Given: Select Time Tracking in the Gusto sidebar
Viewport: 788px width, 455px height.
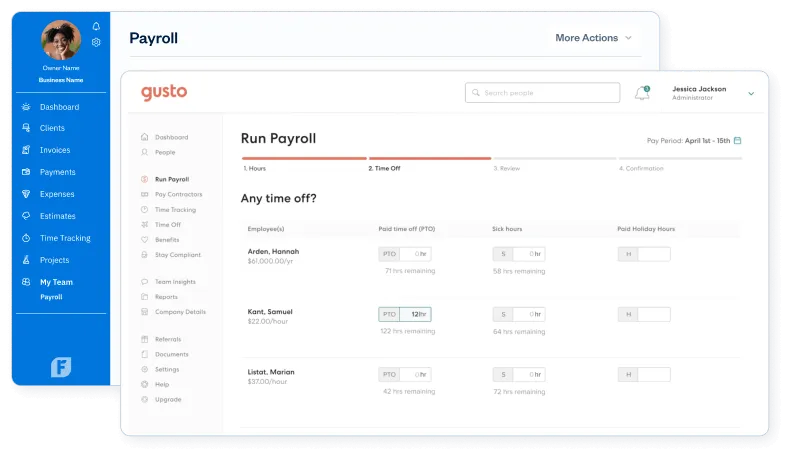Looking at the screenshot, I should 175,210.
